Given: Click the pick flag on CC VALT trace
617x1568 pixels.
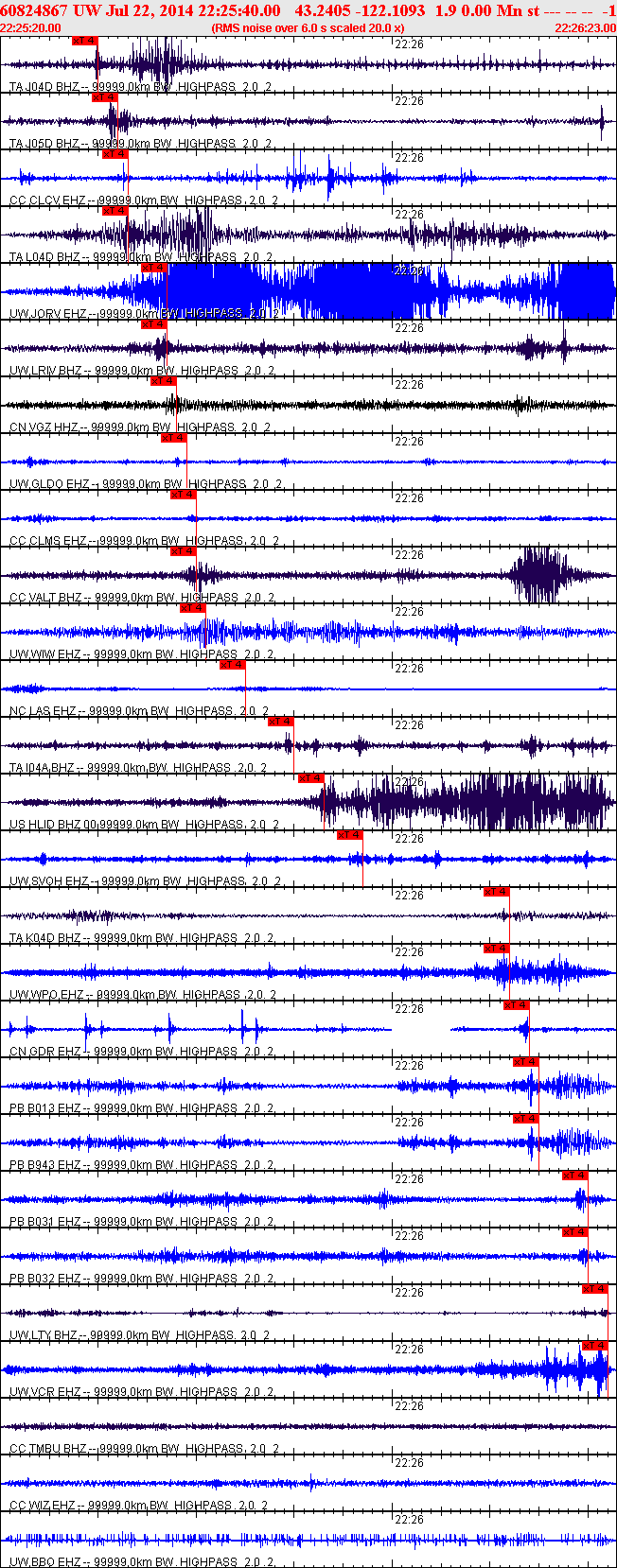Looking at the screenshot, I should 184,551.
